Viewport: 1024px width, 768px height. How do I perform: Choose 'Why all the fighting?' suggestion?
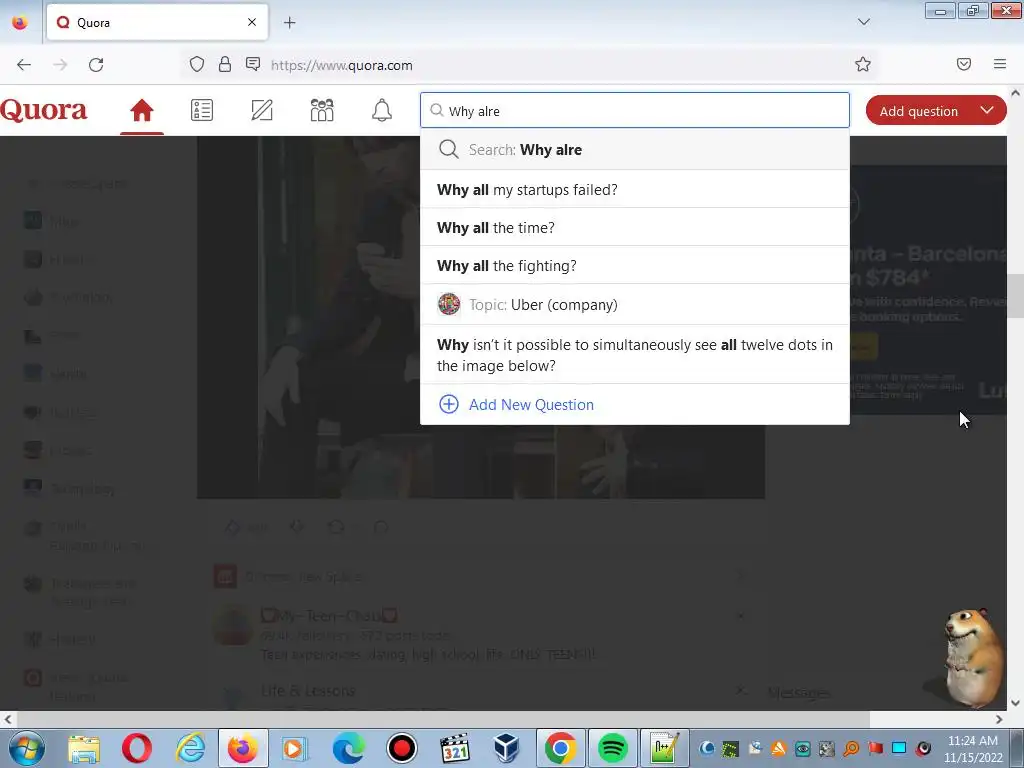click(x=635, y=265)
